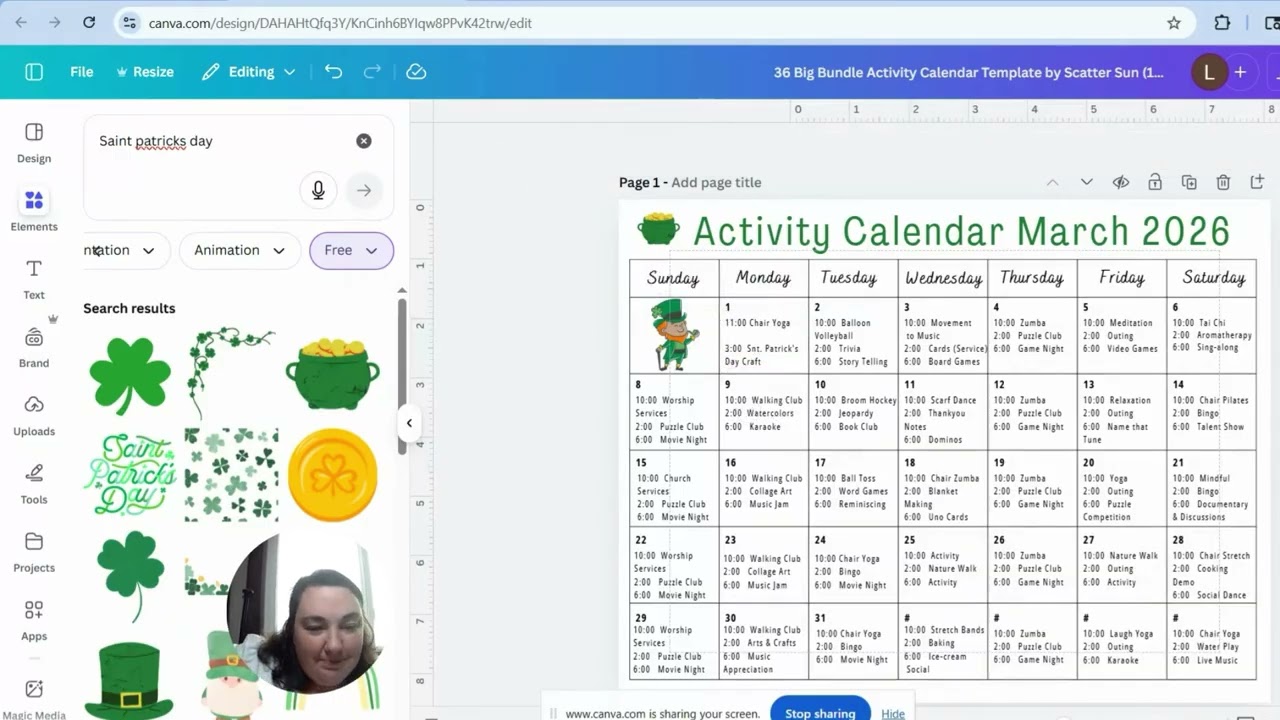Check cloud save status icon
The image size is (1280, 720).
pos(416,72)
